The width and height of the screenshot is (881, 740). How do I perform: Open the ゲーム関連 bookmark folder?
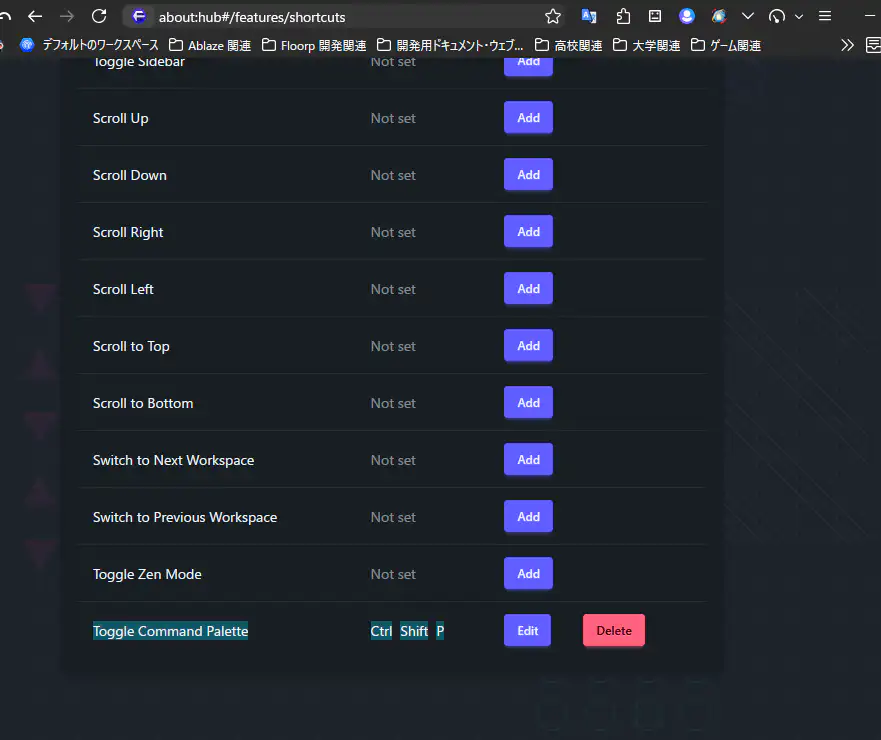pos(726,46)
